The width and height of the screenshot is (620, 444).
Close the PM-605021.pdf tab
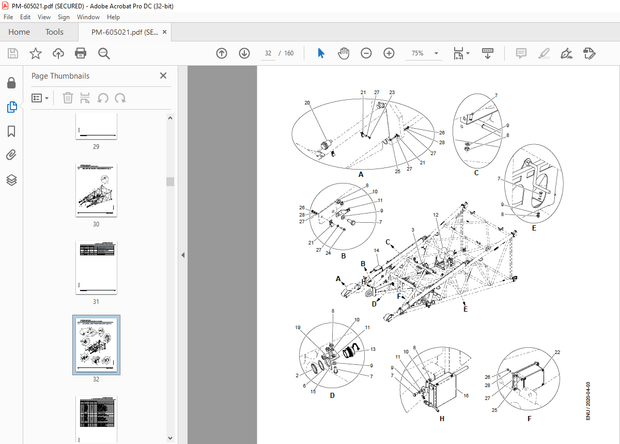[164, 32]
